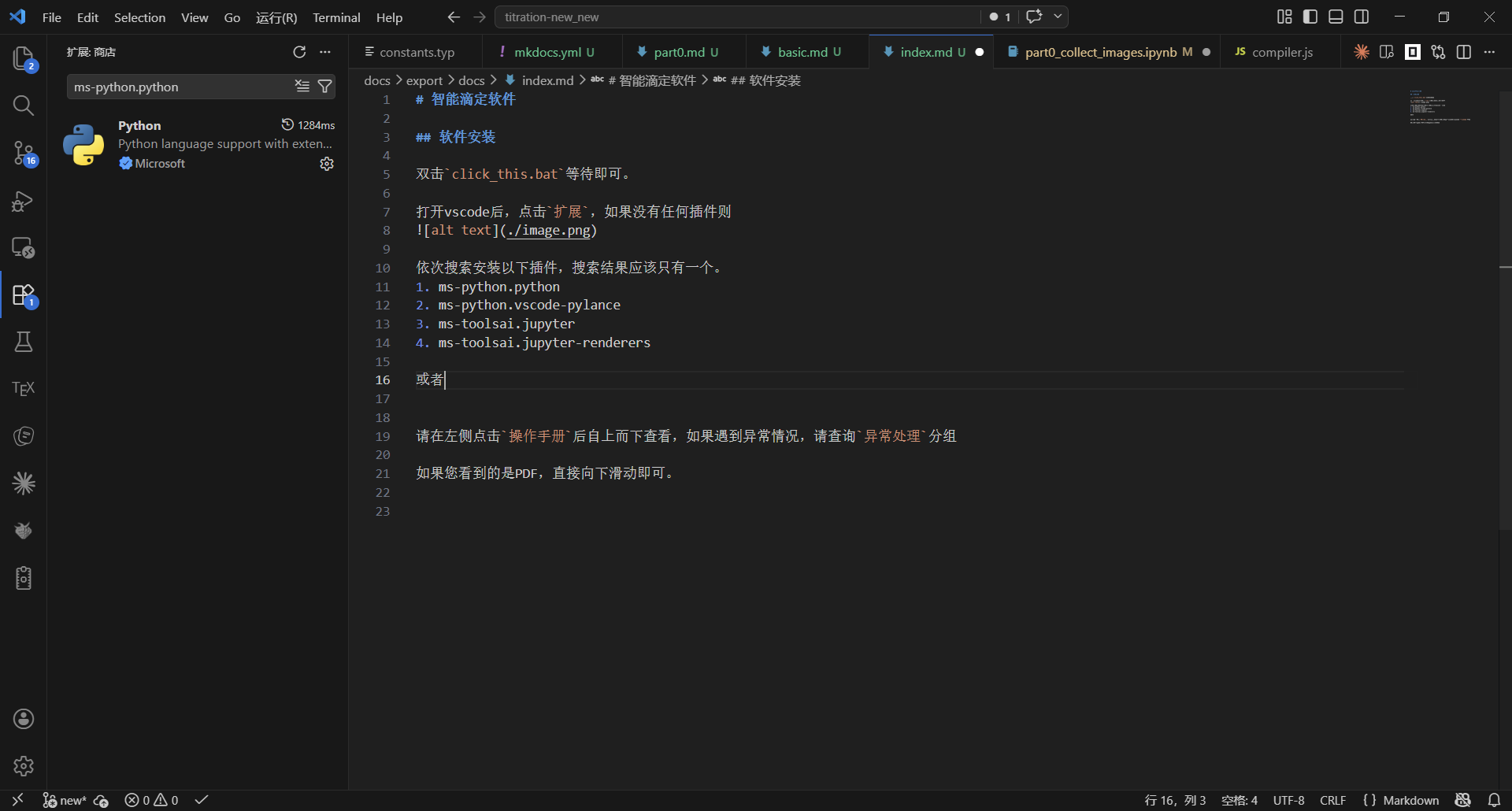Change file encoding UTF-8
The height and width of the screenshot is (811, 1512).
tap(1289, 800)
